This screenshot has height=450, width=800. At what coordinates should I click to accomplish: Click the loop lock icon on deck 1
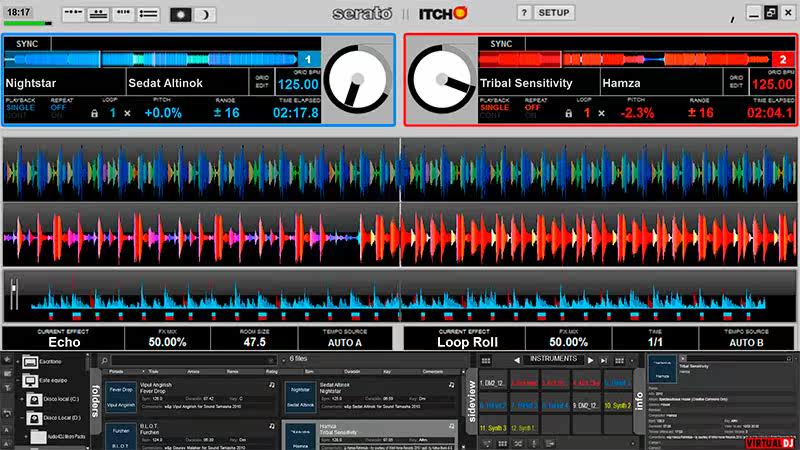pos(94,113)
